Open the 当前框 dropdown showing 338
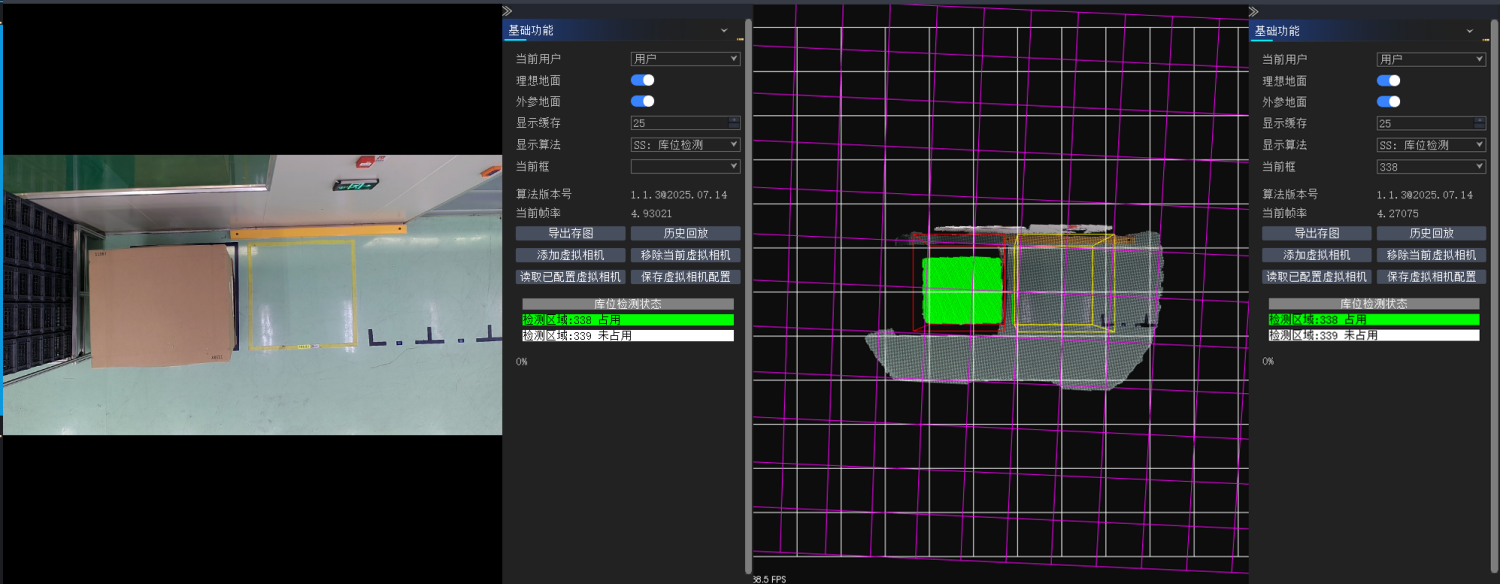Screen dimensions: 1500x584 pos(1431,167)
